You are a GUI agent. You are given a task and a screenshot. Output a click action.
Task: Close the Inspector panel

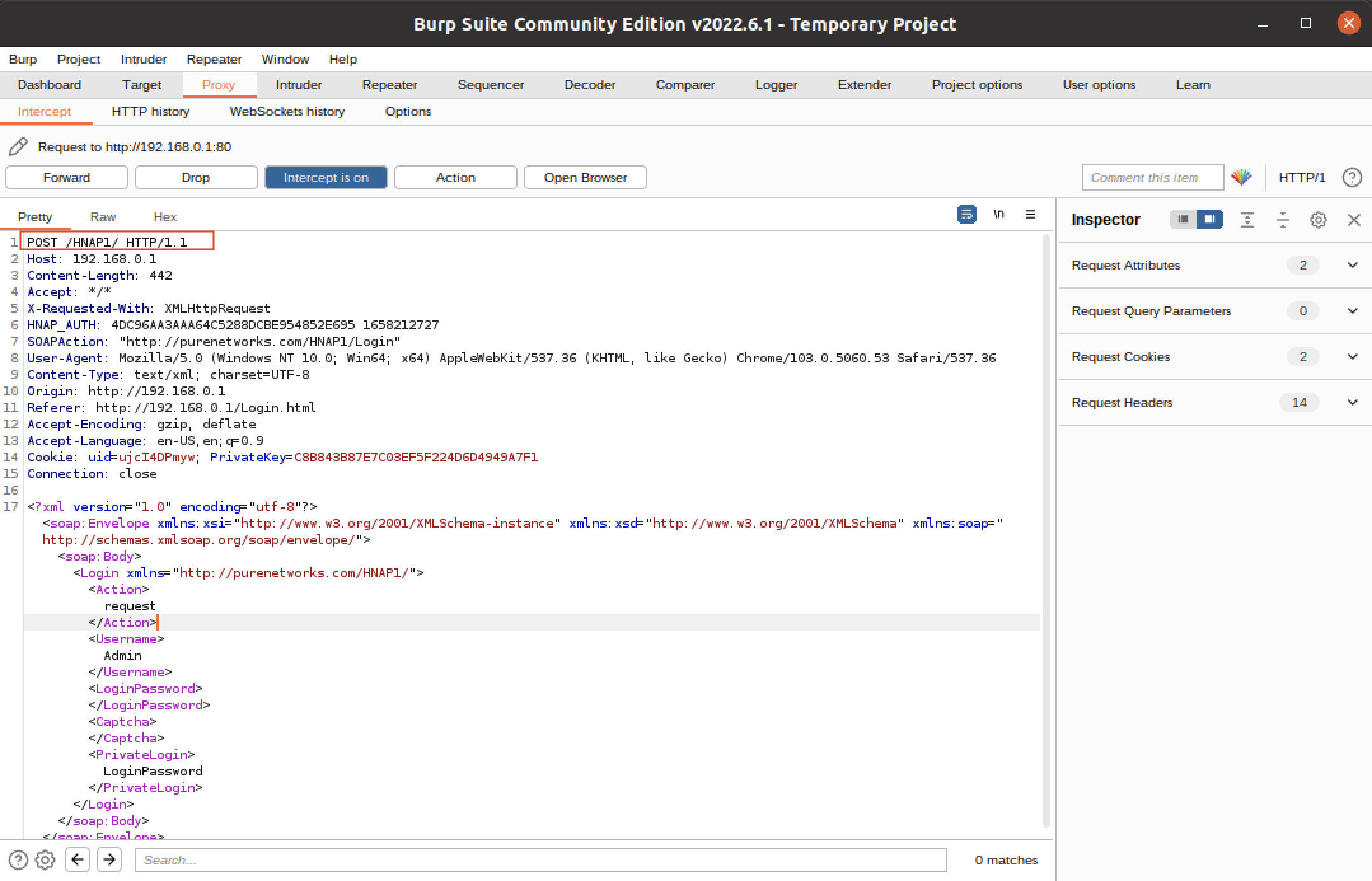(x=1354, y=220)
